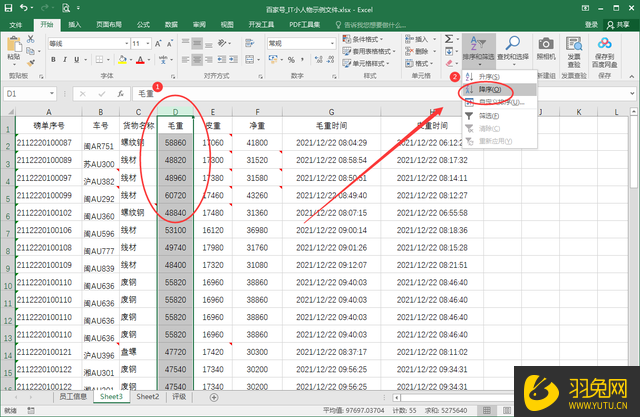Click the AutoSum sigma icon
The height and width of the screenshot is (417, 640).
(x=449, y=39)
